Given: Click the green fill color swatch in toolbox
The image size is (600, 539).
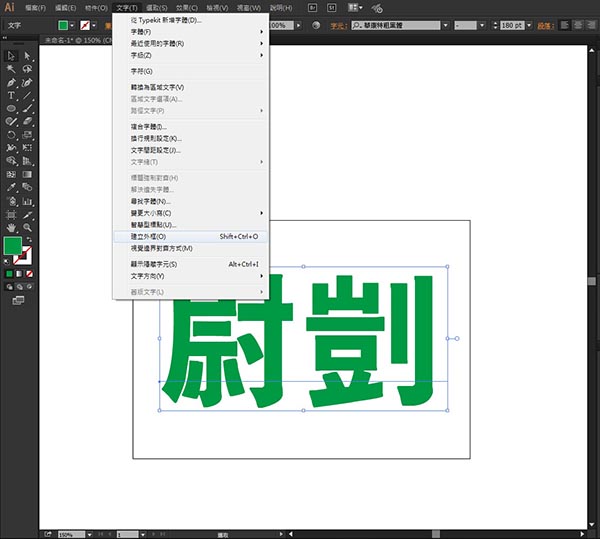Looking at the screenshot, I should (x=12, y=246).
